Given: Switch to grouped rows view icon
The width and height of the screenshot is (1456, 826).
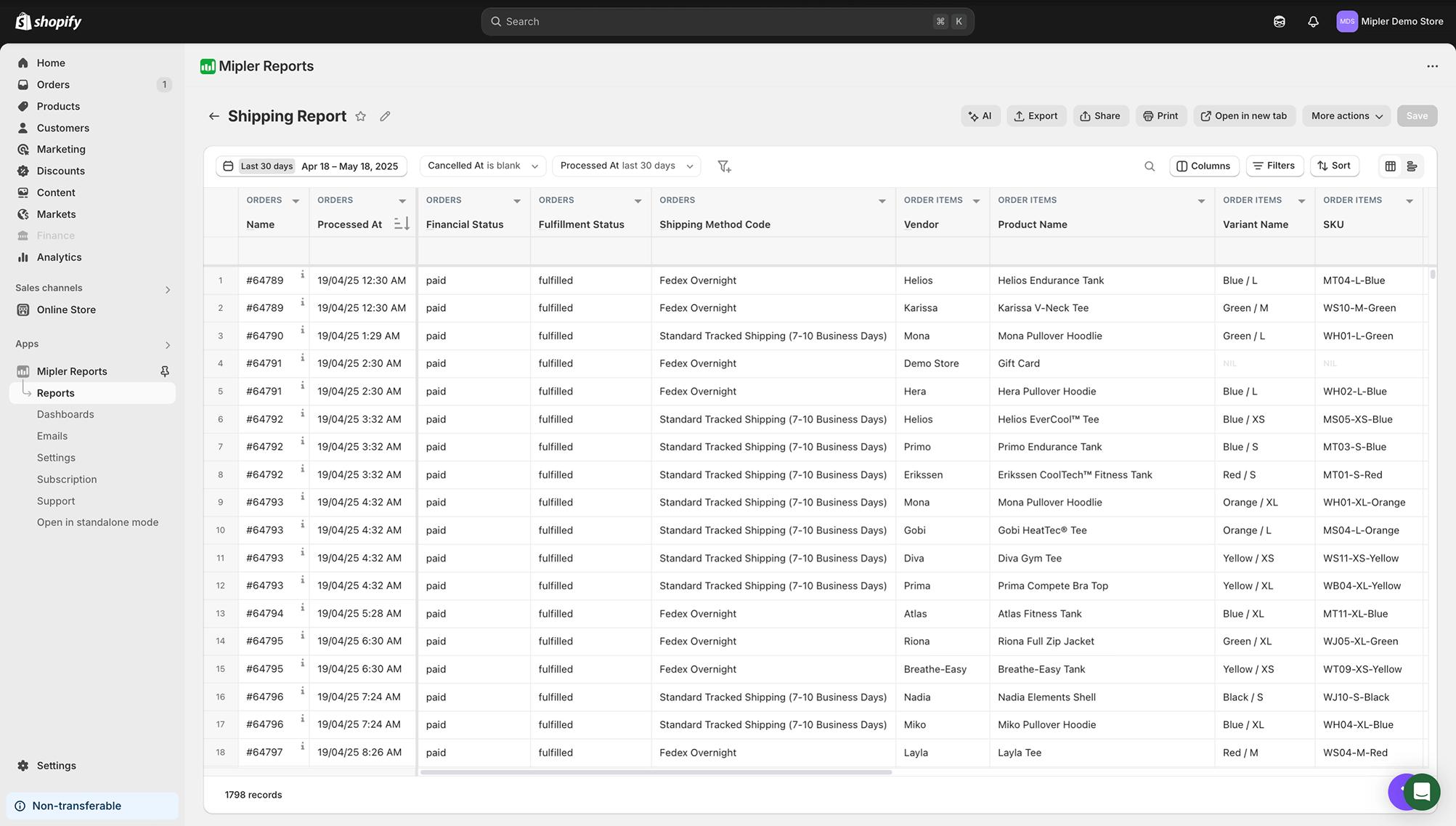Looking at the screenshot, I should (x=1412, y=166).
